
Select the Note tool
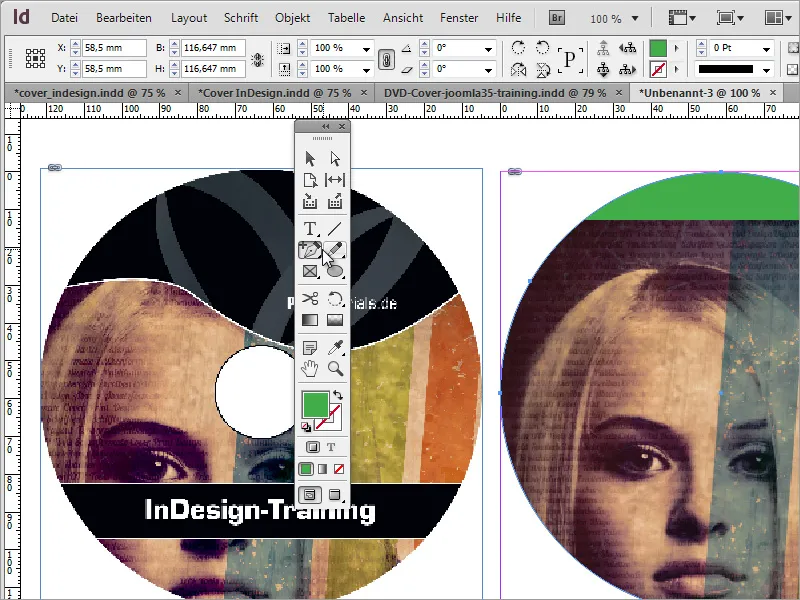coord(310,348)
